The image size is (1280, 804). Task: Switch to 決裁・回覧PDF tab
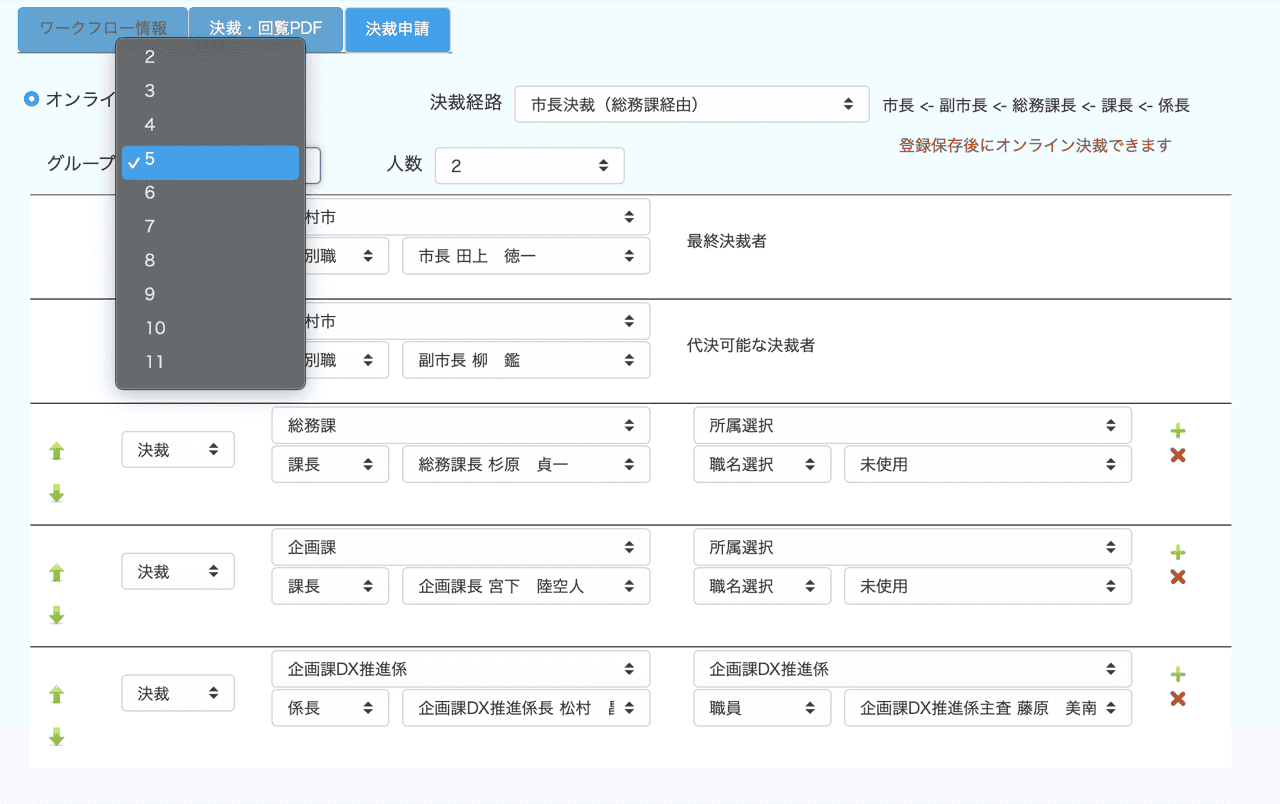266,29
